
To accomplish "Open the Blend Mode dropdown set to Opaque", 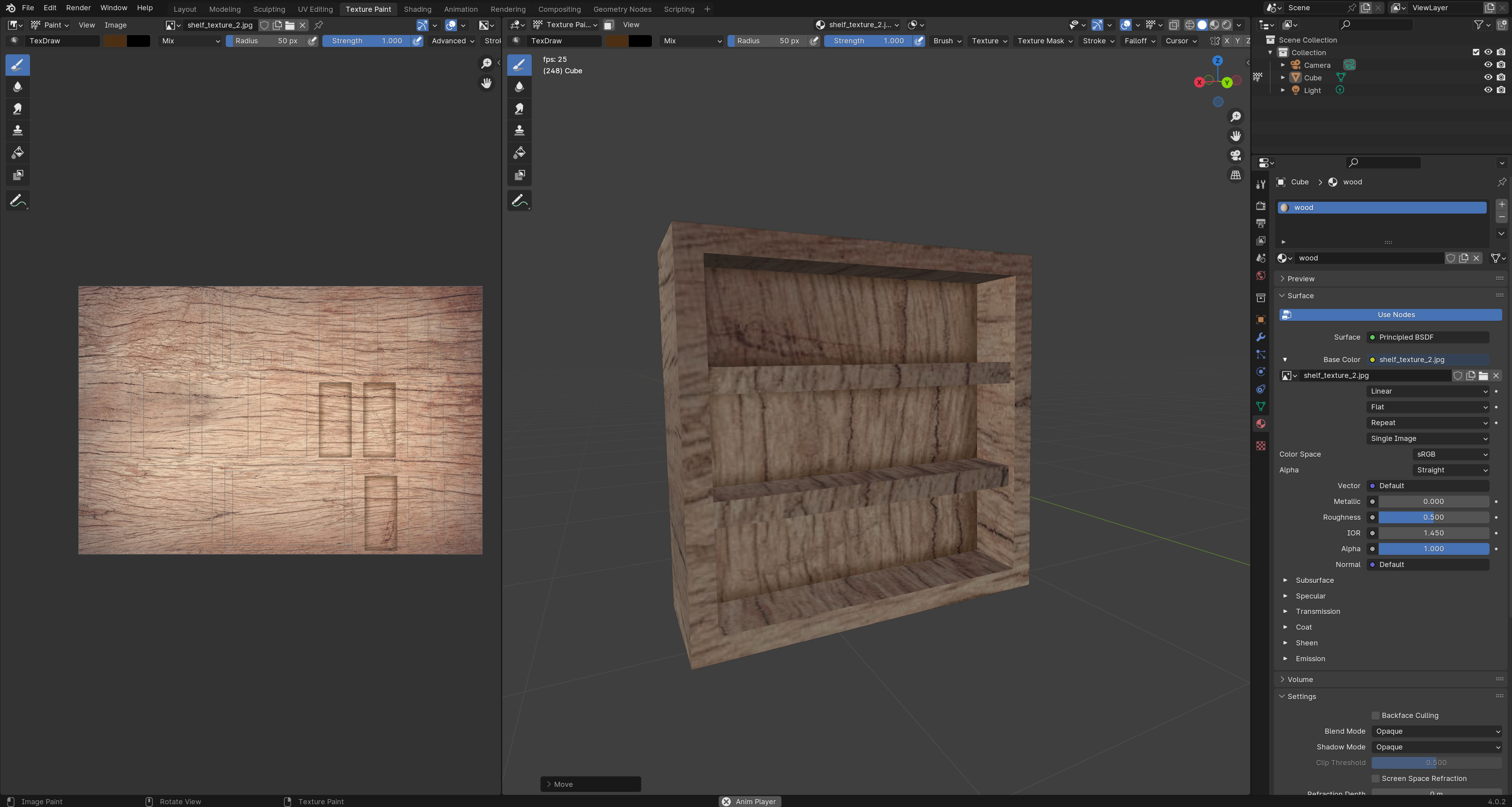I will click(x=1436, y=731).
